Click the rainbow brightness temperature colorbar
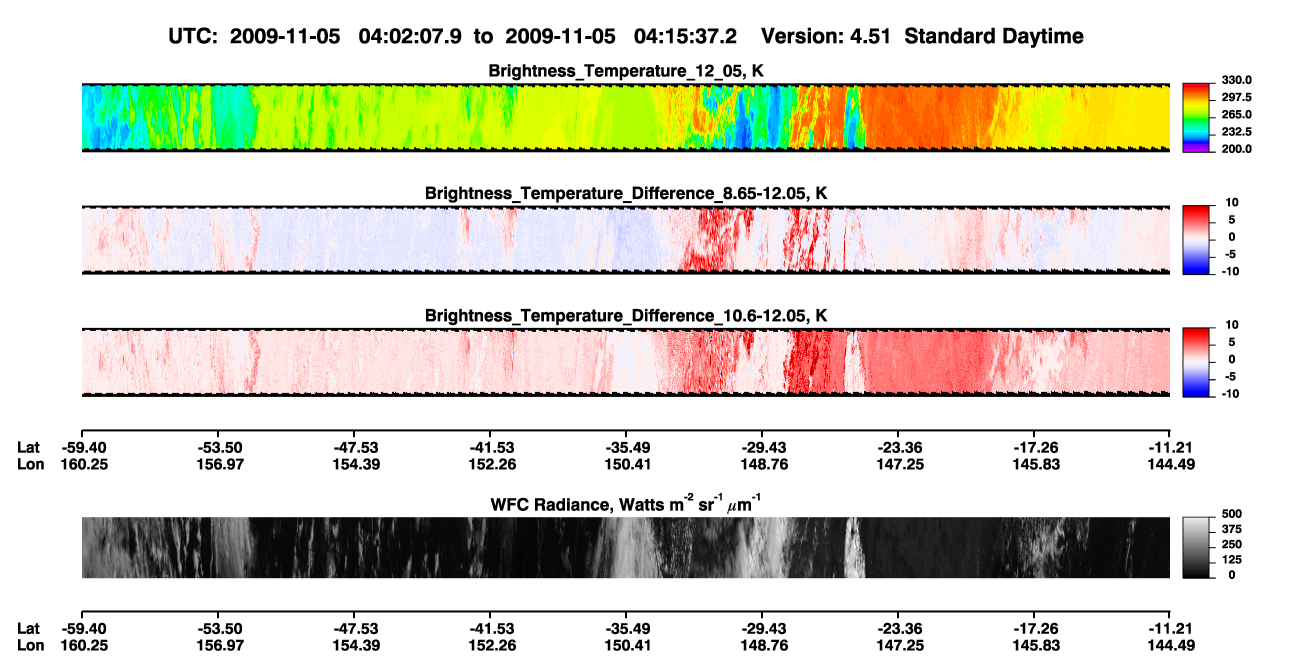This screenshot has width=1300, height=667. point(1196,116)
